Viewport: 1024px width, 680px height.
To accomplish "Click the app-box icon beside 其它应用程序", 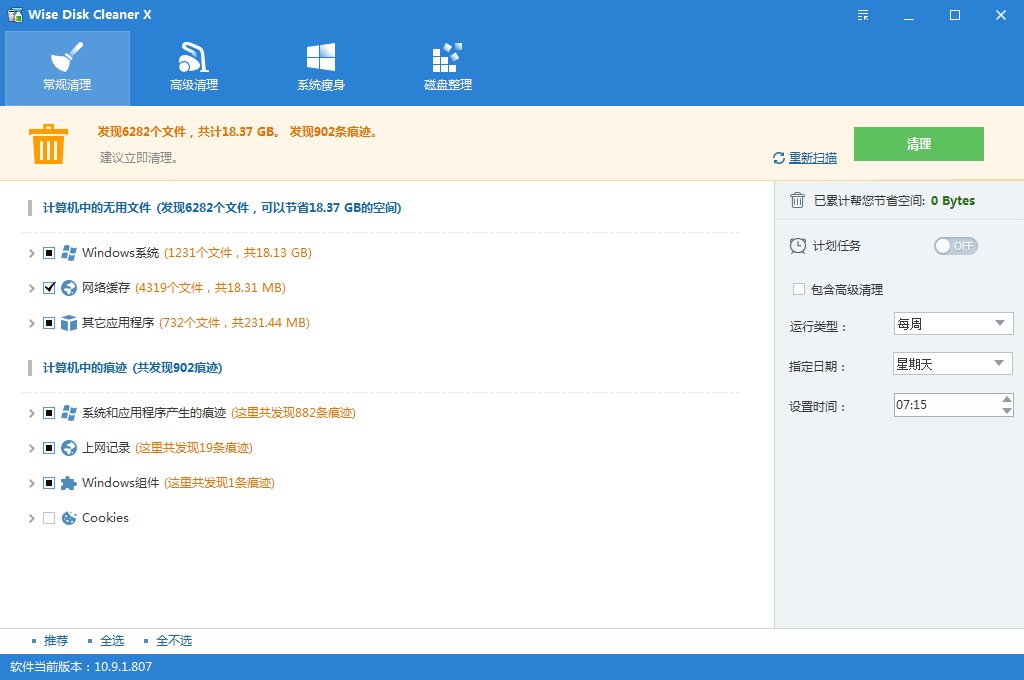I will (68, 323).
